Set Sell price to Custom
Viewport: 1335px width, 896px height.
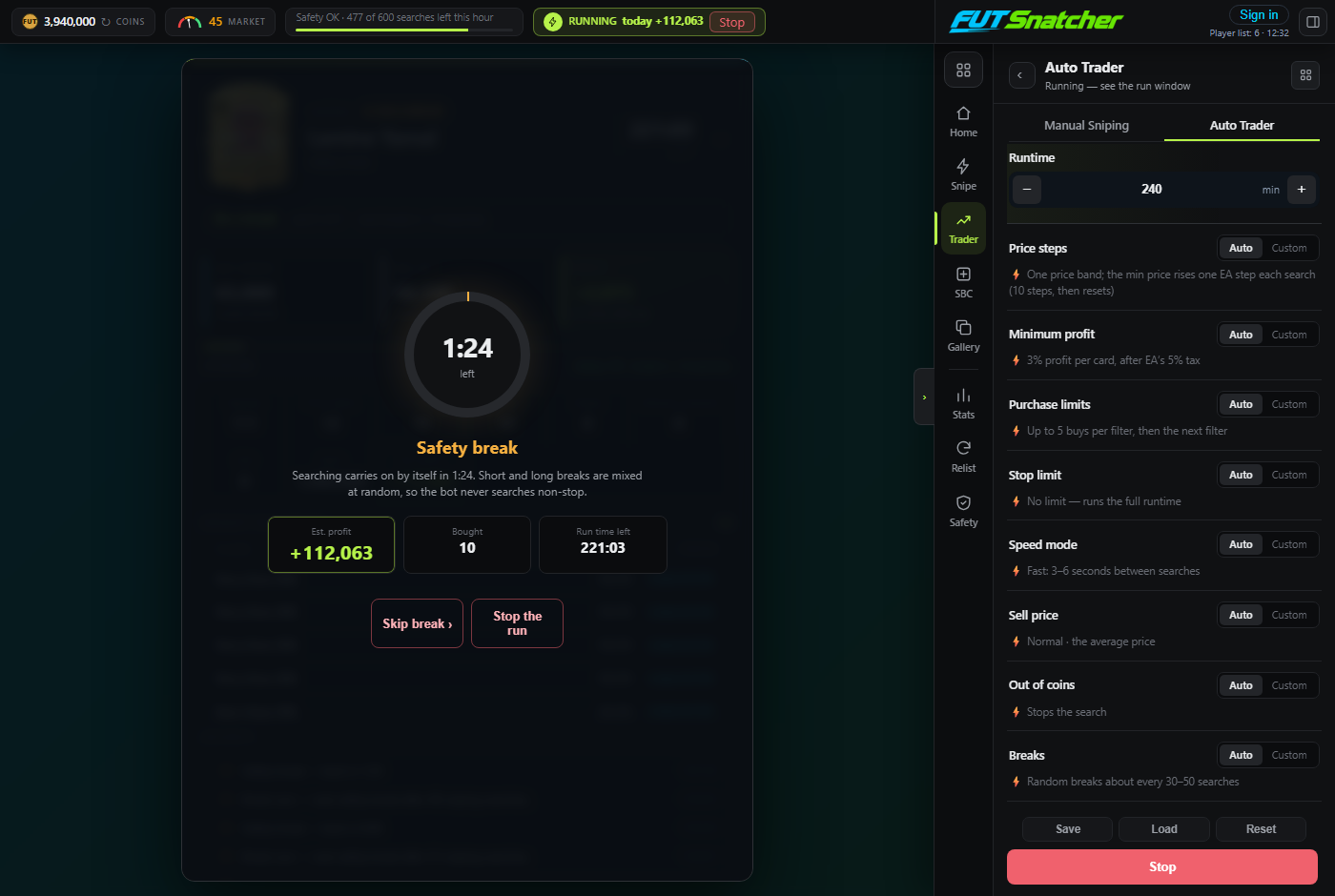1289,615
